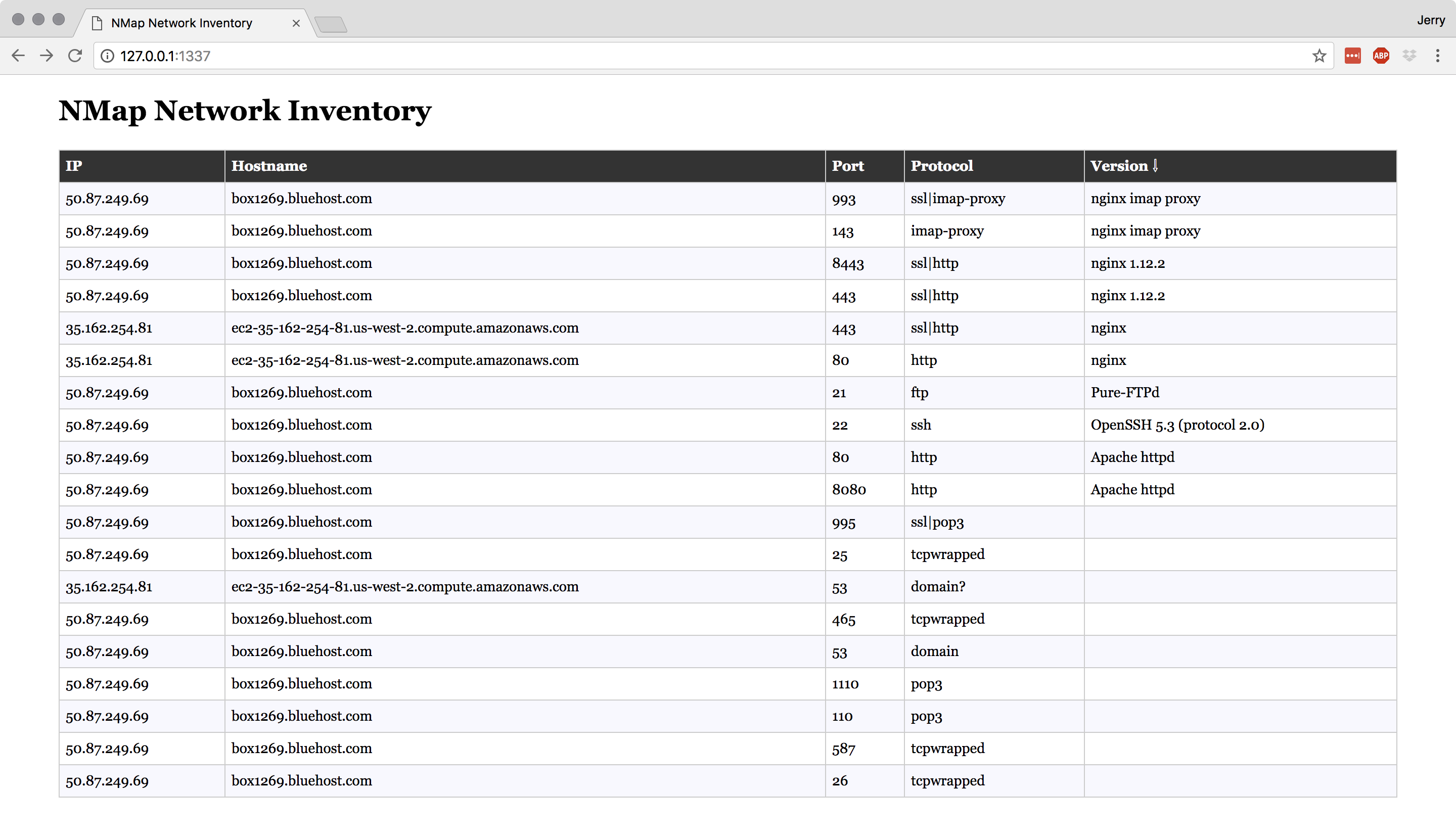Close the NMap Network Inventory tab

click(x=296, y=23)
